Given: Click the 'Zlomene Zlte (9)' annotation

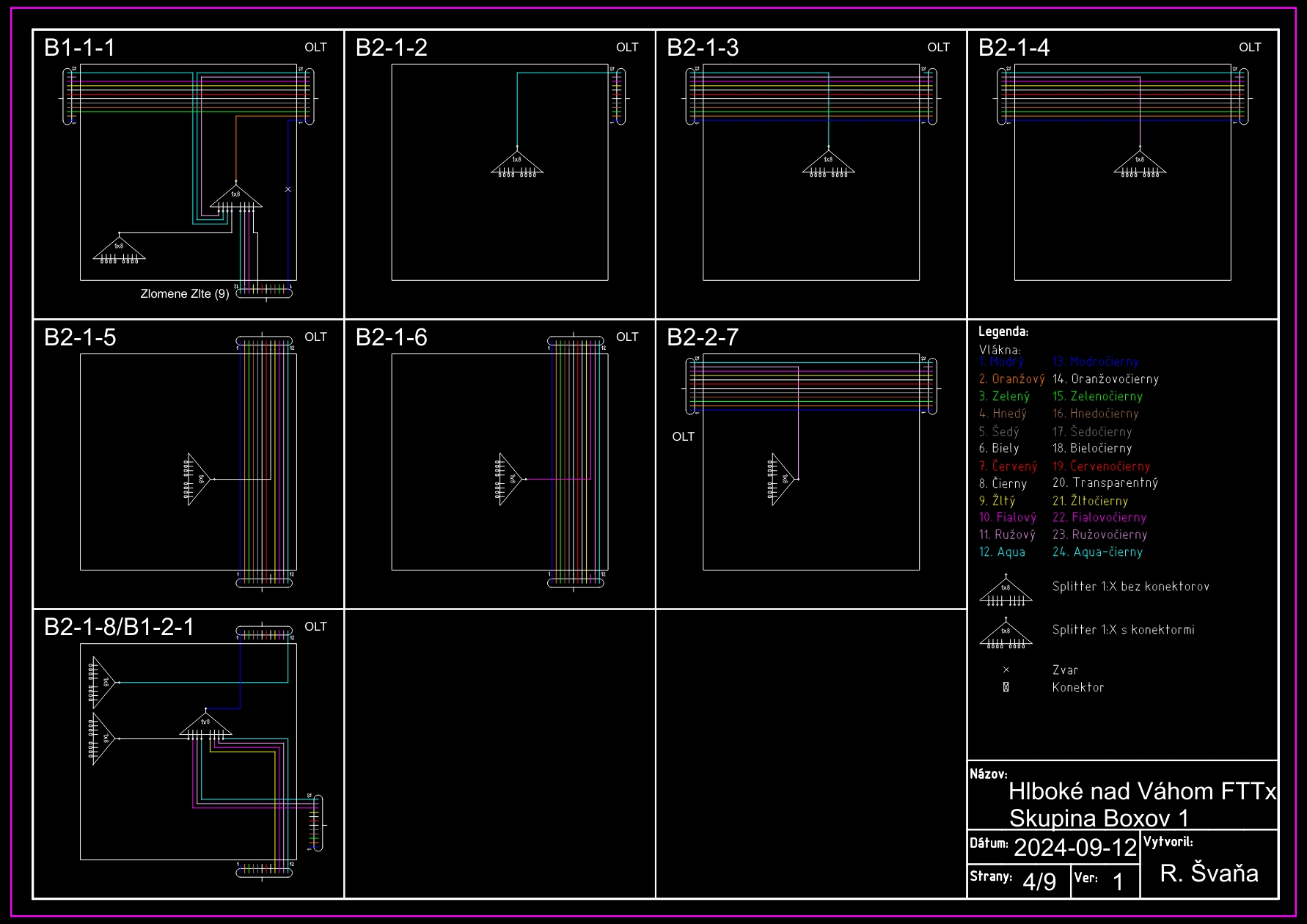Looking at the screenshot, I should click(185, 294).
